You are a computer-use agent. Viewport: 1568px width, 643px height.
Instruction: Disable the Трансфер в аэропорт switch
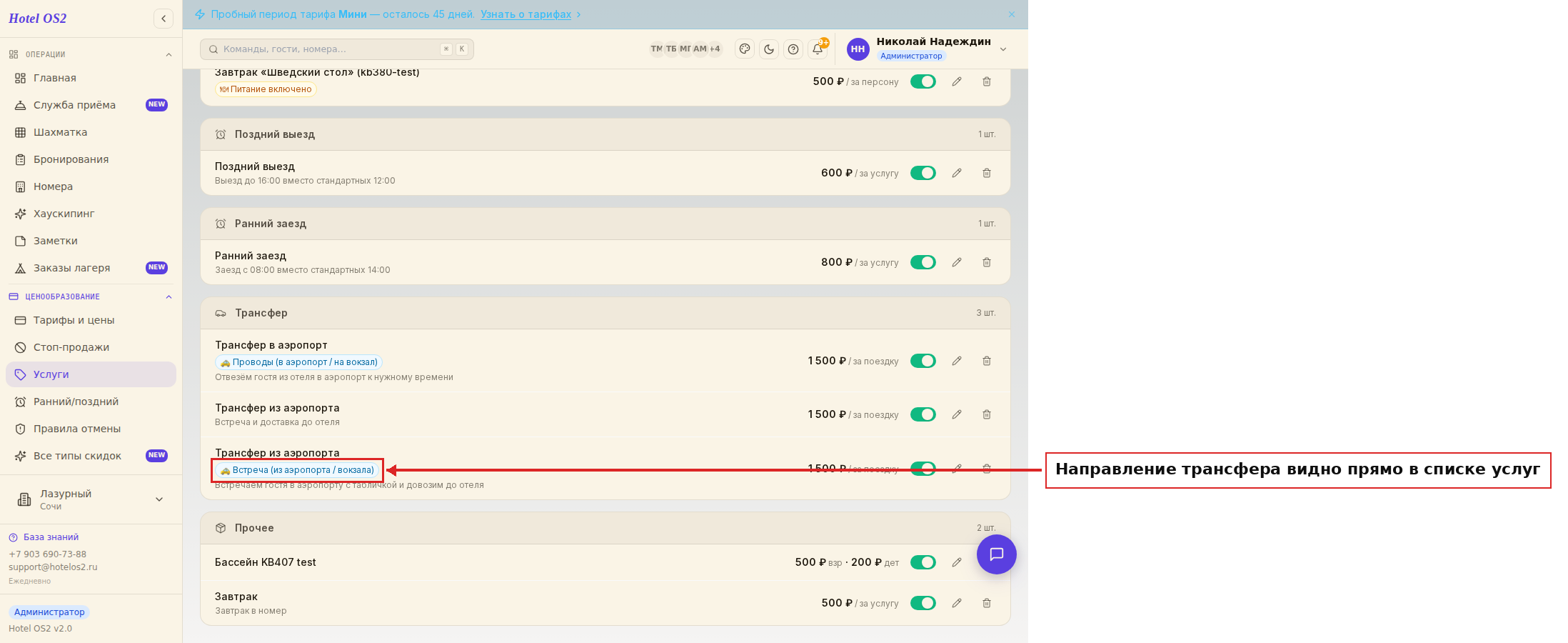923,361
